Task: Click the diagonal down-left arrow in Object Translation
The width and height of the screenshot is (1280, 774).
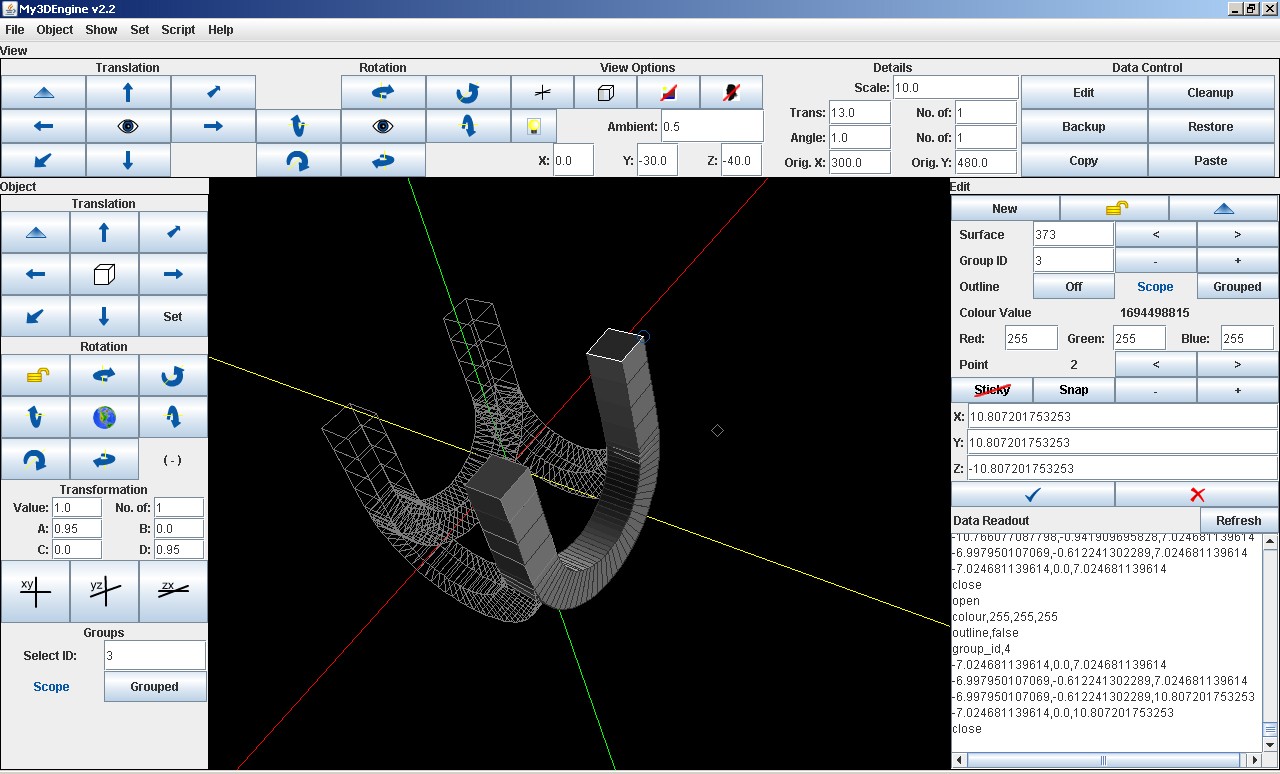Action: (35, 316)
